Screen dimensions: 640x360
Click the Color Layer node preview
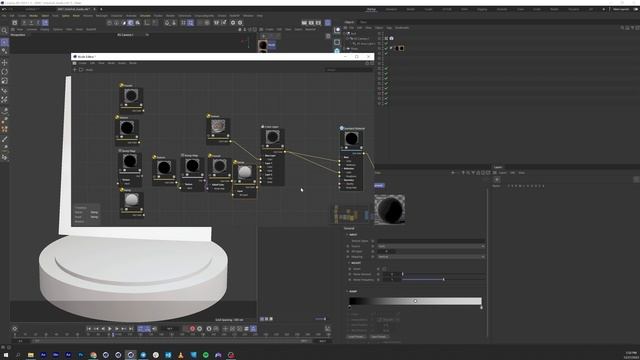272,136
